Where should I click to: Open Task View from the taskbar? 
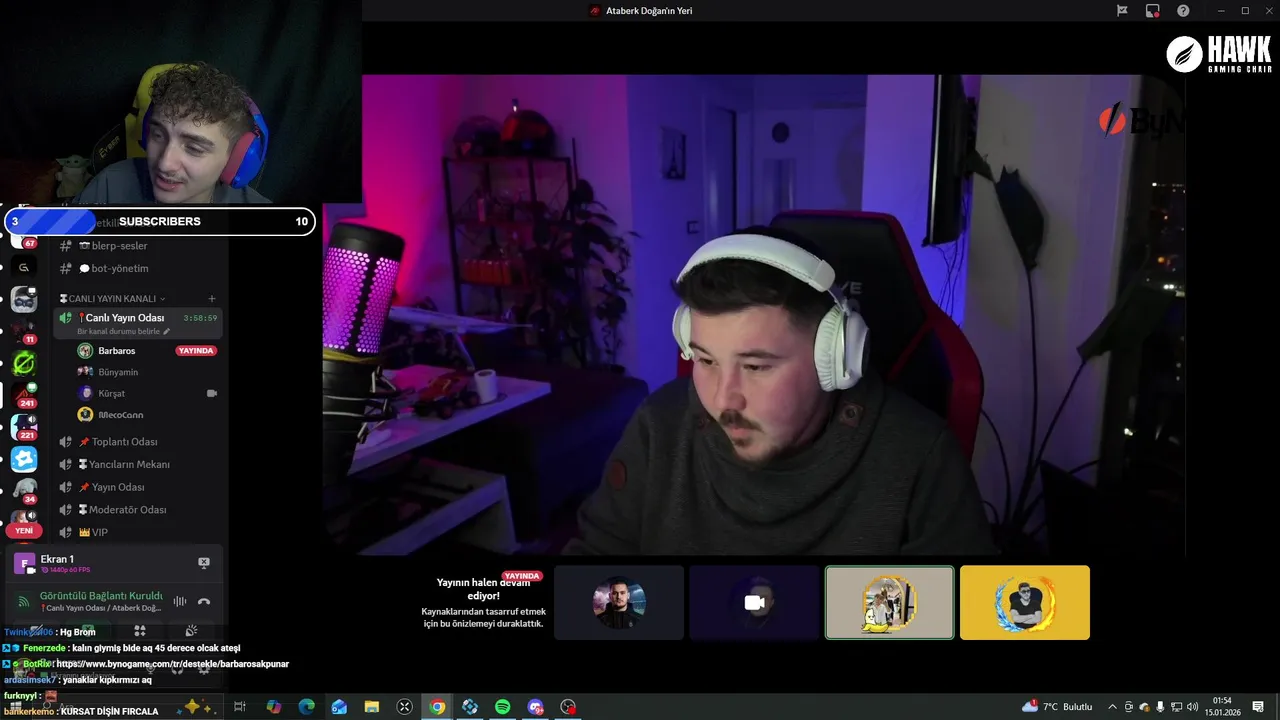(x=240, y=707)
